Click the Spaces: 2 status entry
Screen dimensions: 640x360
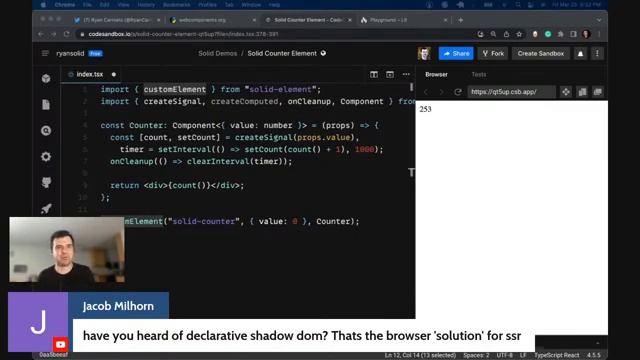pos(476,355)
